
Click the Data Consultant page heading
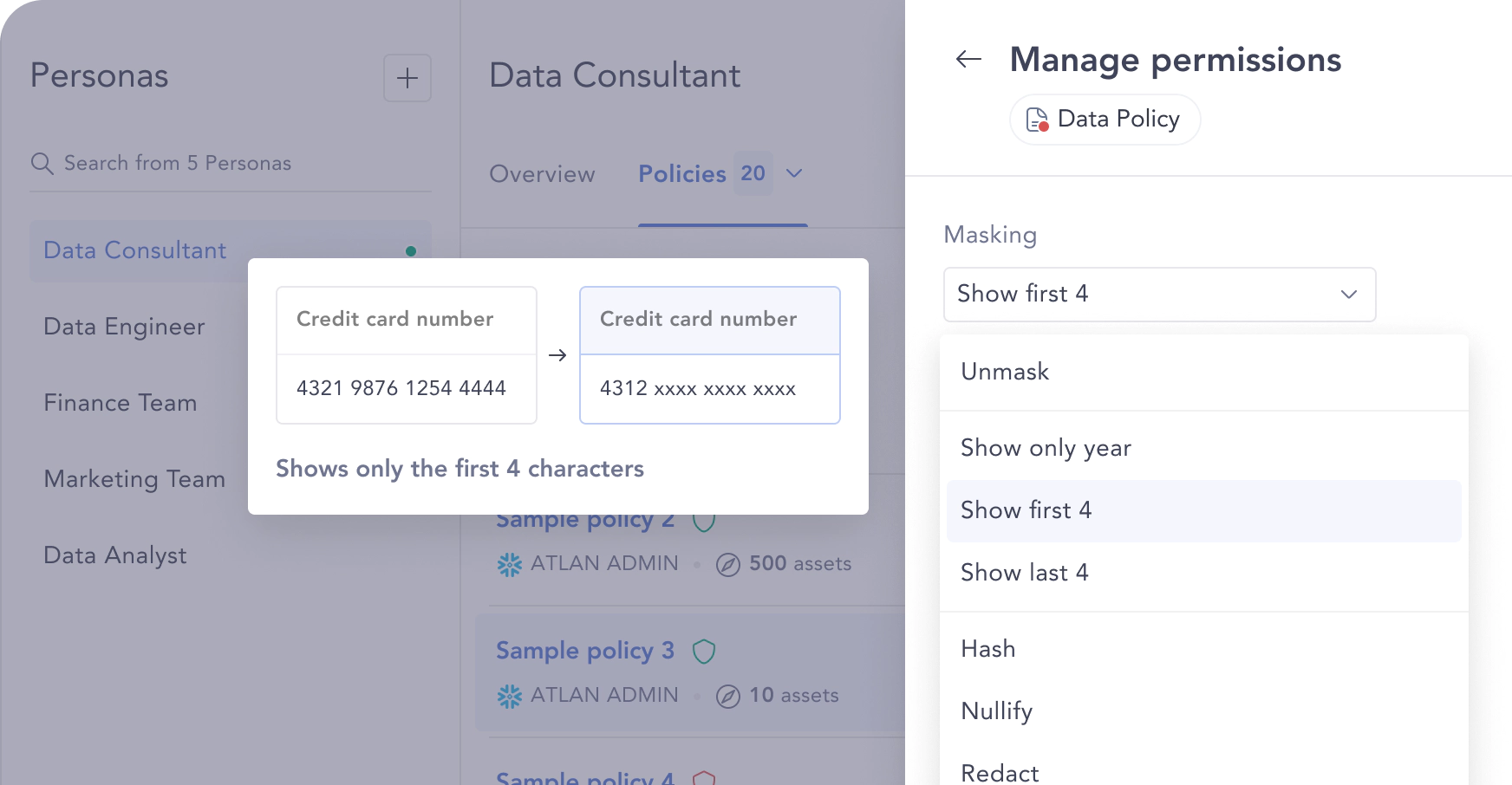pyautogui.click(x=615, y=75)
